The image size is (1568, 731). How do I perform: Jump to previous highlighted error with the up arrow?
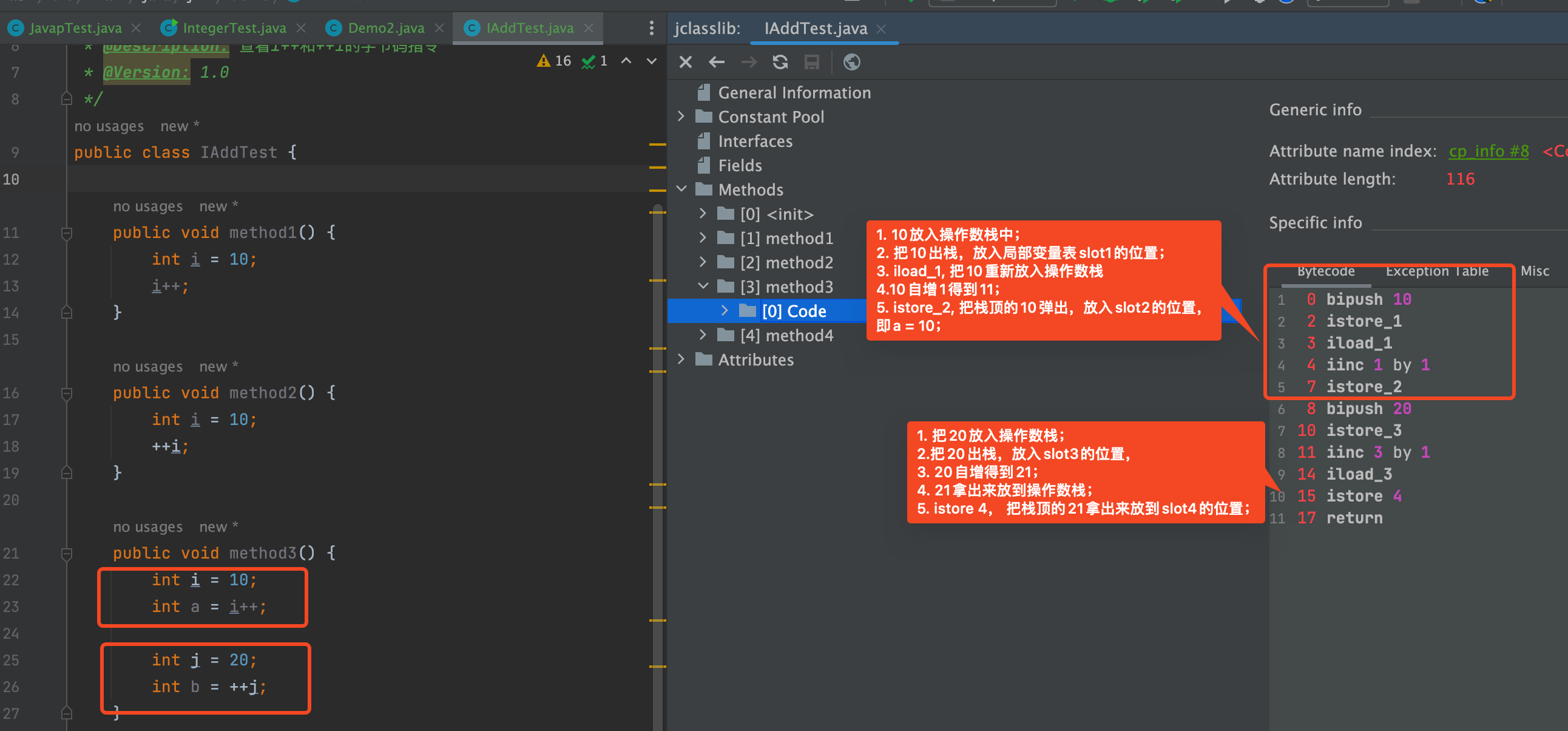pyautogui.click(x=626, y=61)
